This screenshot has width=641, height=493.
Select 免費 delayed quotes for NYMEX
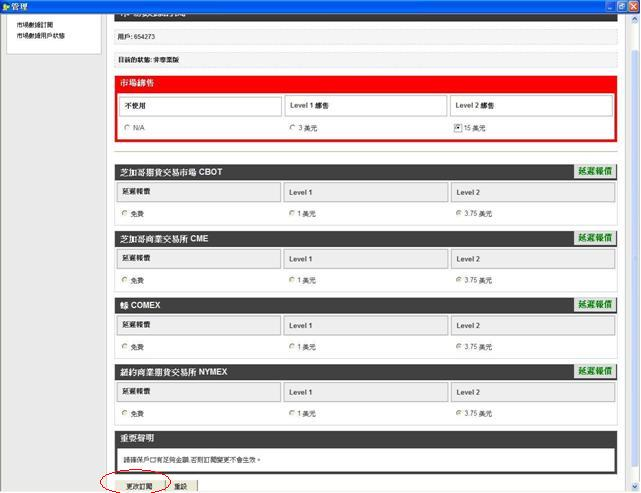[x=125, y=413]
